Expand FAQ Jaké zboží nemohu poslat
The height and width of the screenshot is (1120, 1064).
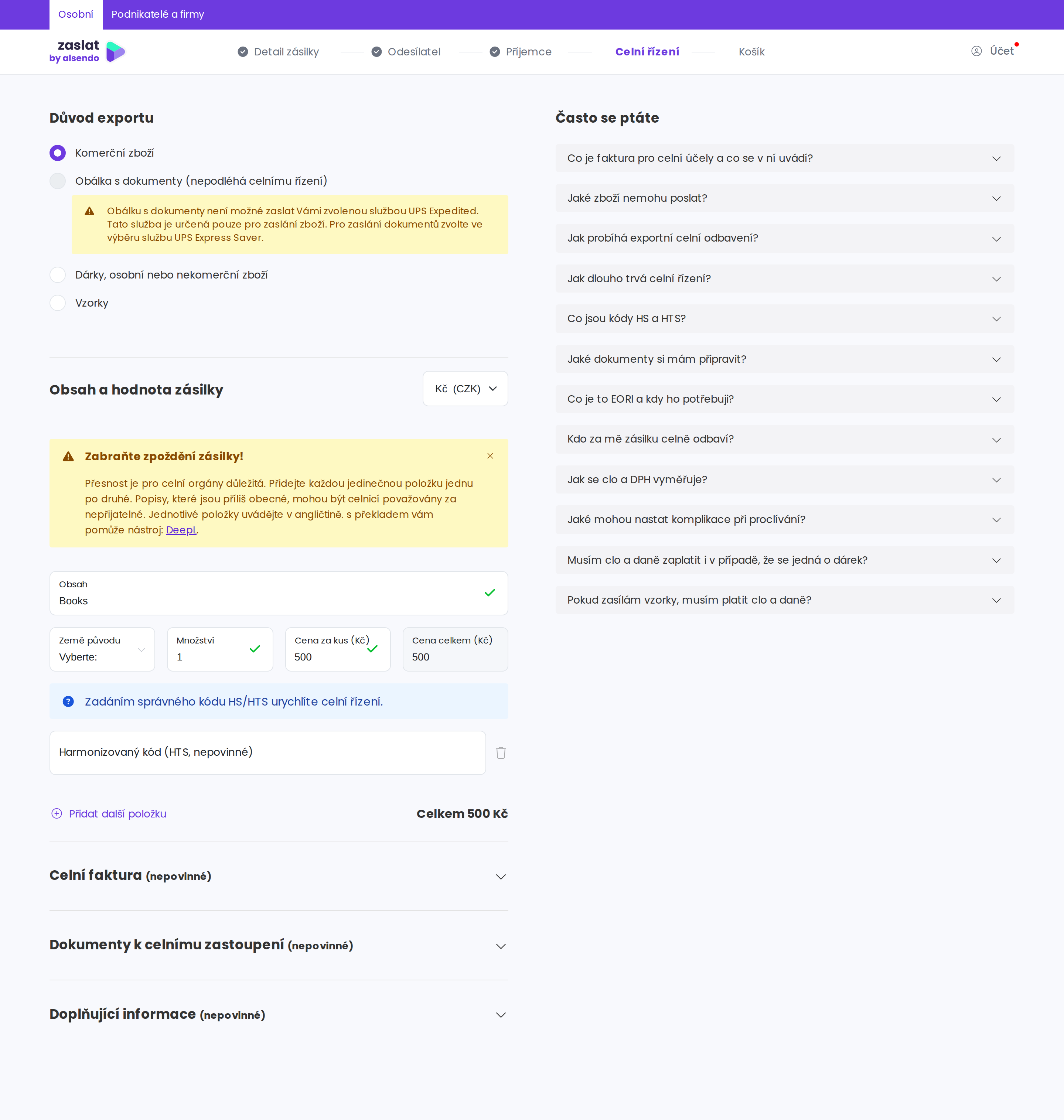(784, 198)
